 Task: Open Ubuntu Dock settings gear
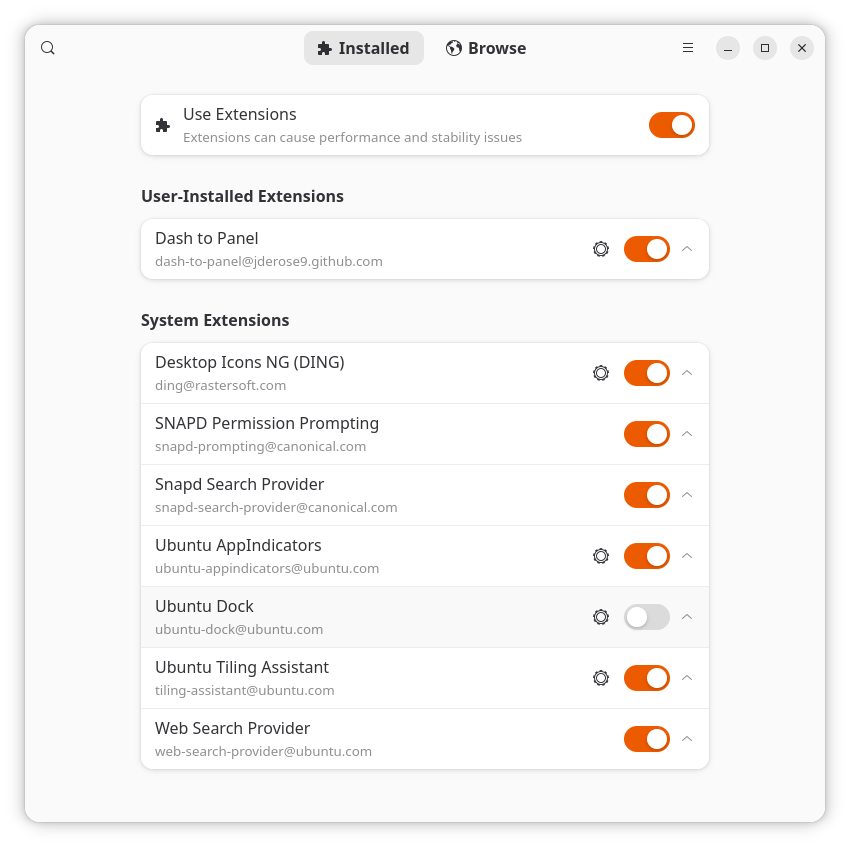pos(601,617)
